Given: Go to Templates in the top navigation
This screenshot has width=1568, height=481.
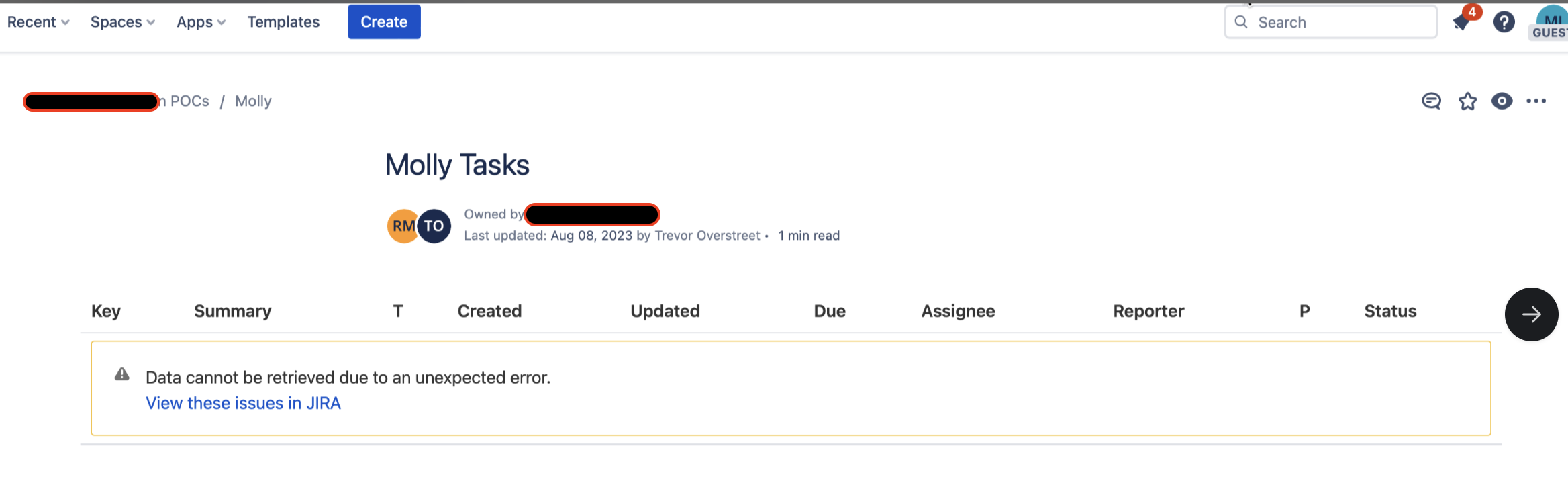Looking at the screenshot, I should [x=283, y=22].
